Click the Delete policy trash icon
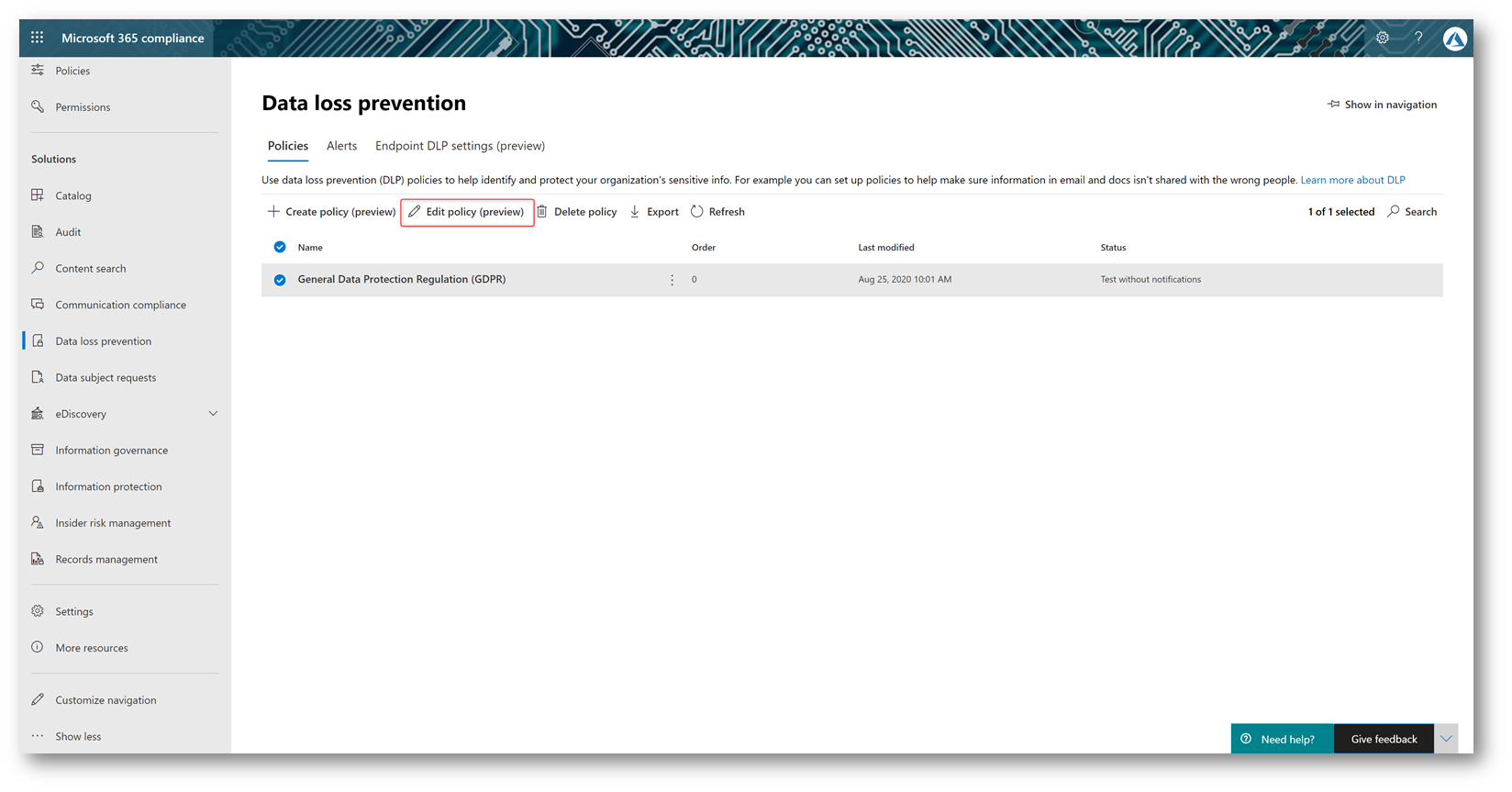The width and height of the screenshot is (1512, 792). [542, 211]
